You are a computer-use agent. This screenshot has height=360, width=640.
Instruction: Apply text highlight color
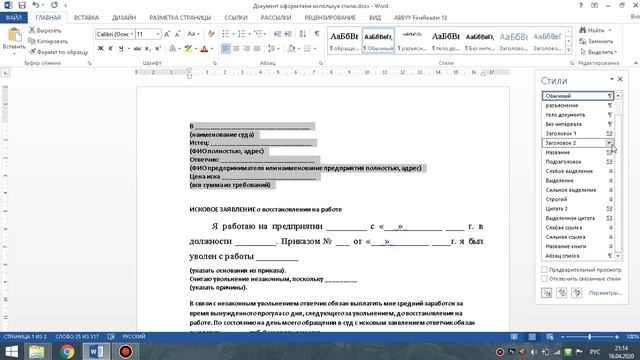(x=188, y=49)
